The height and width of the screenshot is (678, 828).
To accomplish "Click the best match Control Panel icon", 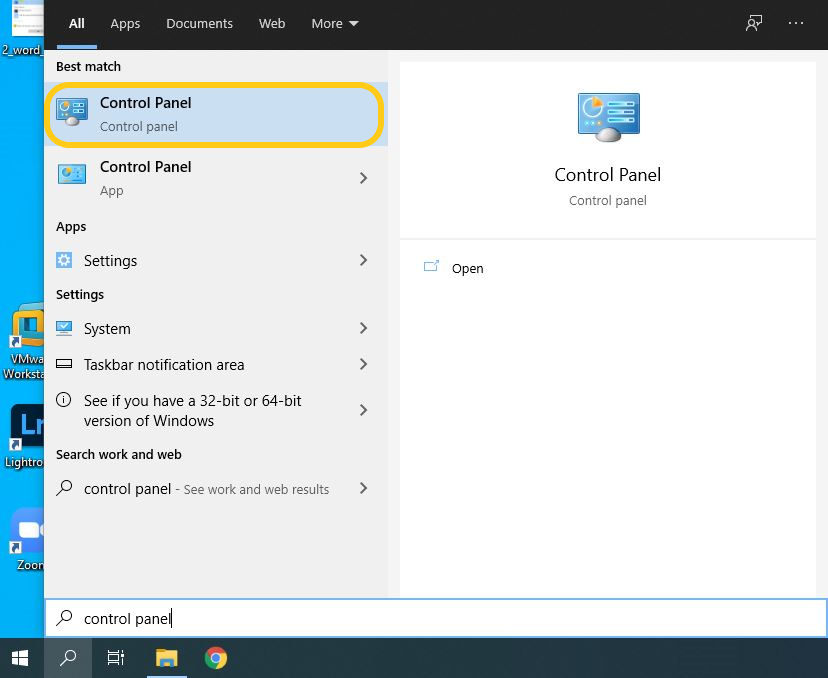I will click(x=72, y=111).
